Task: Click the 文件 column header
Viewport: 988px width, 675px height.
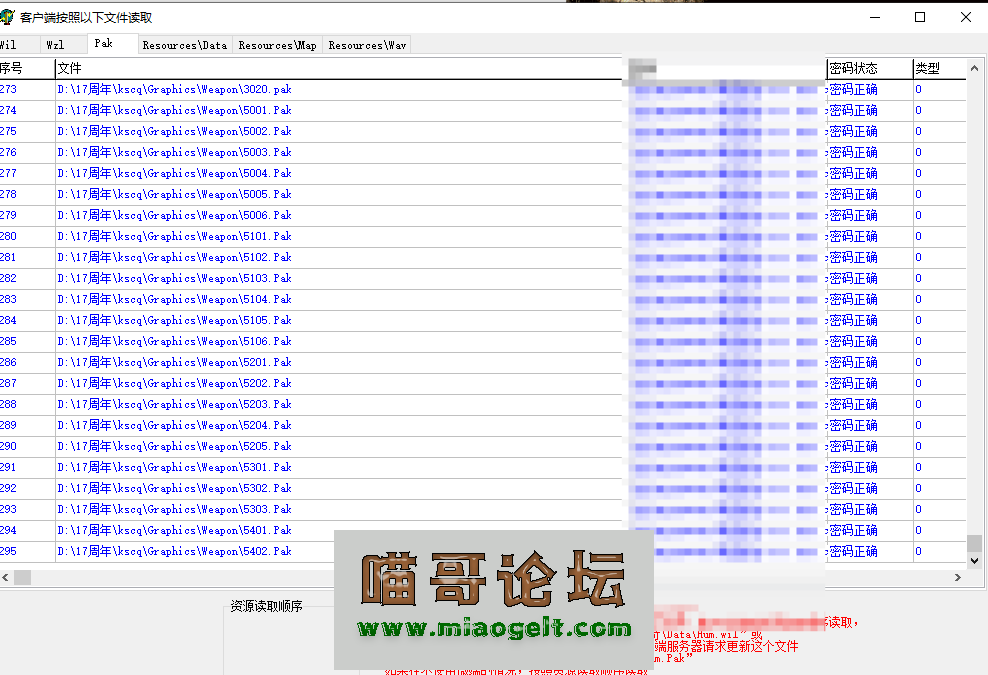Action: [x=69, y=68]
